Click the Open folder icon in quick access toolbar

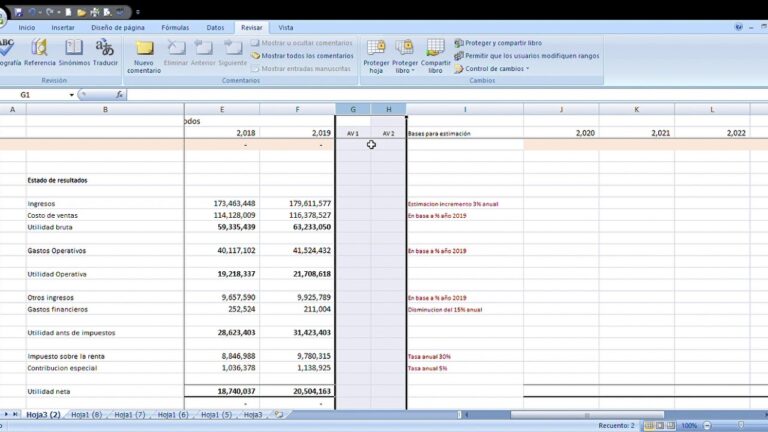(81, 12)
